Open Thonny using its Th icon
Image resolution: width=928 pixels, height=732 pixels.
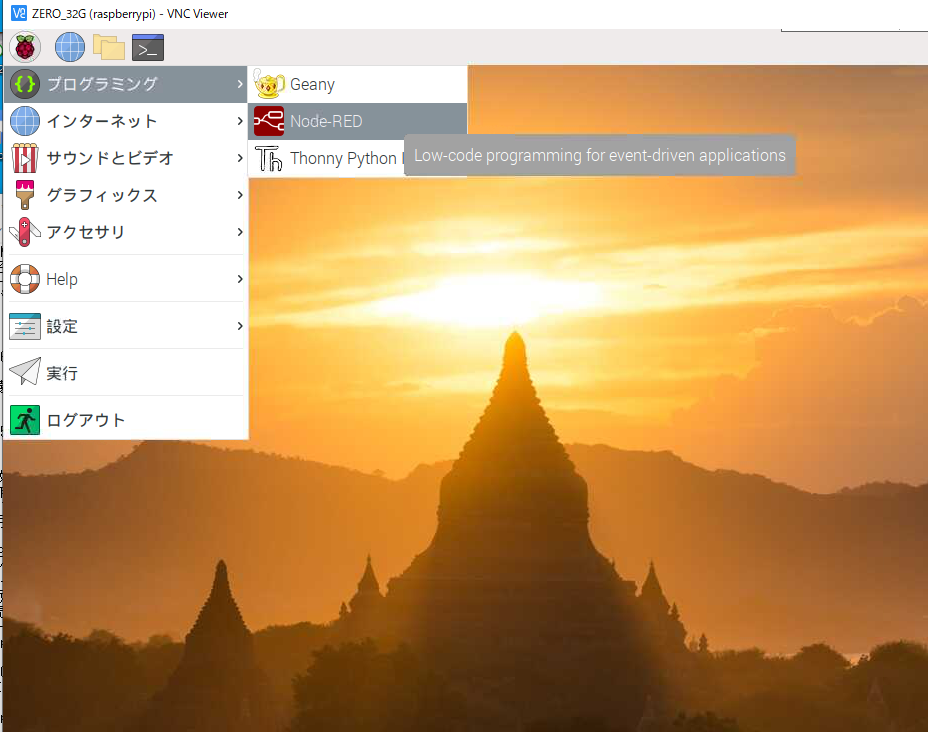pos(270,157)
